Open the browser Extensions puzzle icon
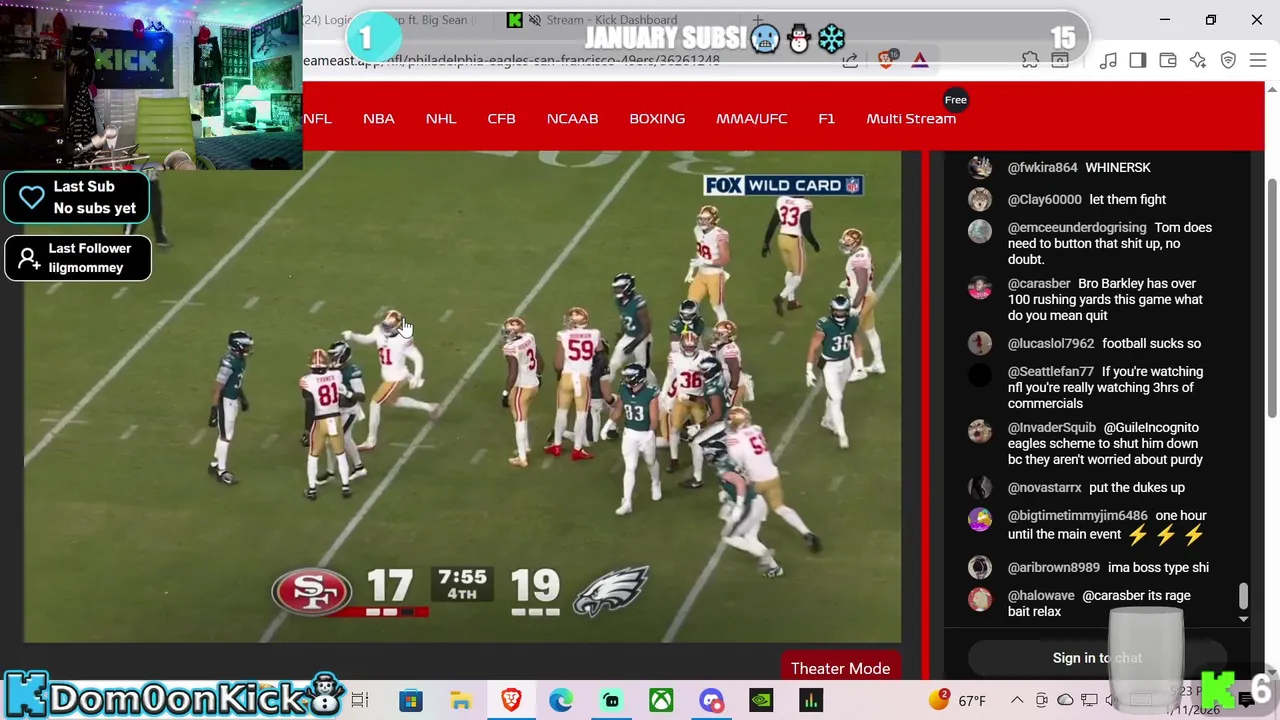The height and width of the screenshot is (720, 1280). click(x=1030, y=60)
